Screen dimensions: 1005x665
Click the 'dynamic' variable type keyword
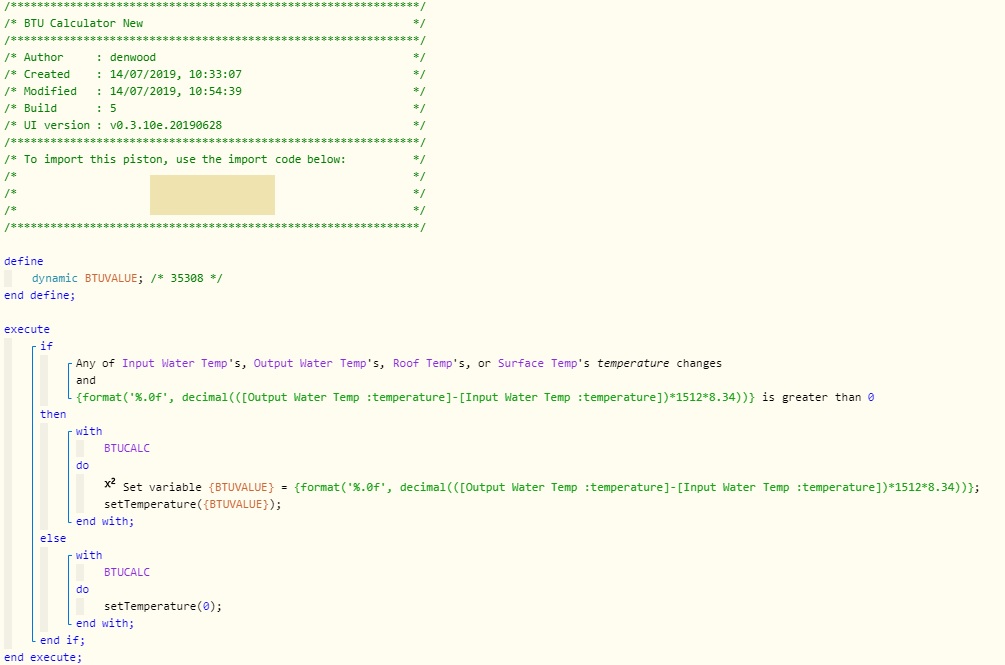click(x=54, y=278)
